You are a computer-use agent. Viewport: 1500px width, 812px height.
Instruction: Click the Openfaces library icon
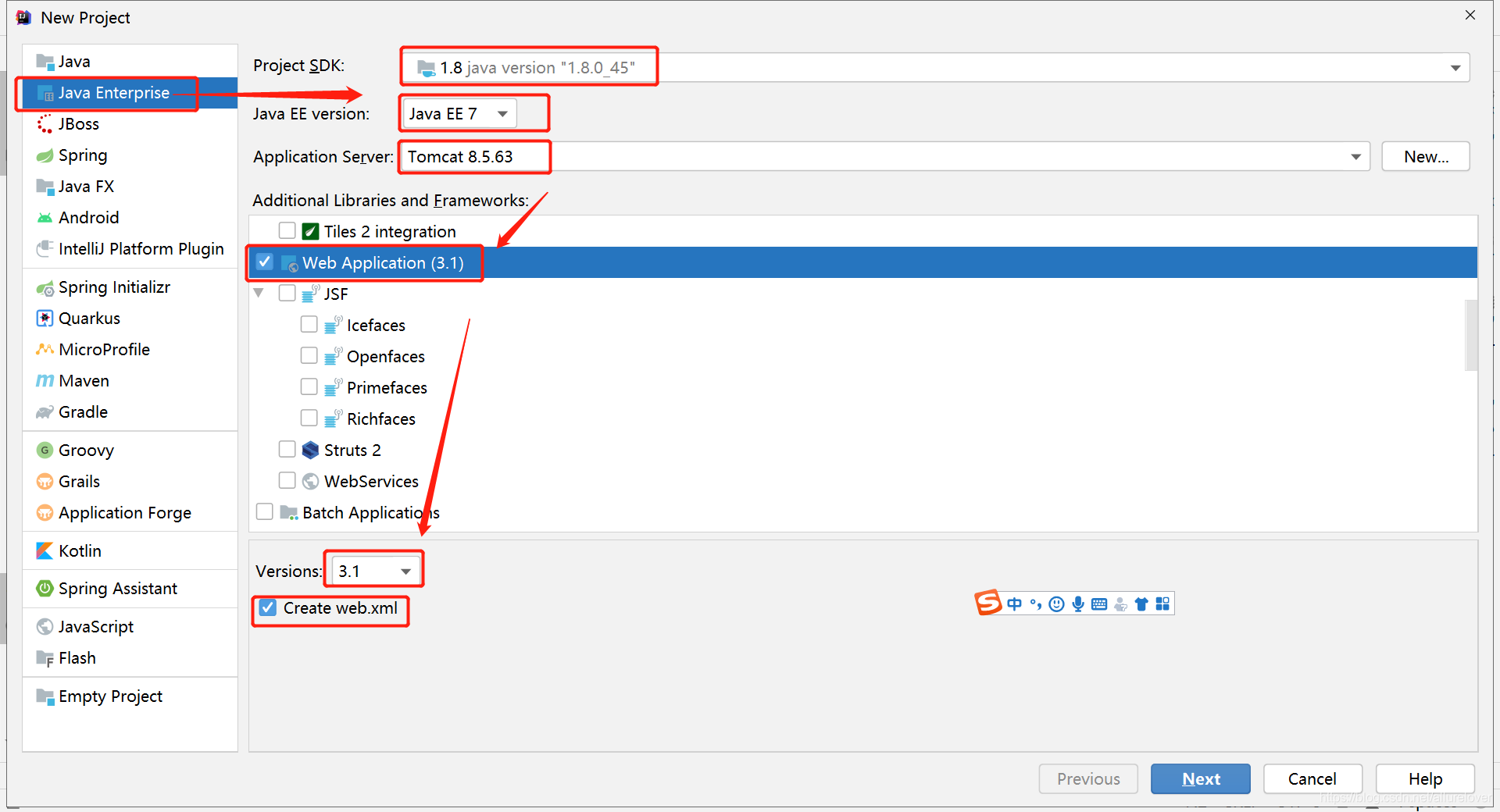click(333, 356)
